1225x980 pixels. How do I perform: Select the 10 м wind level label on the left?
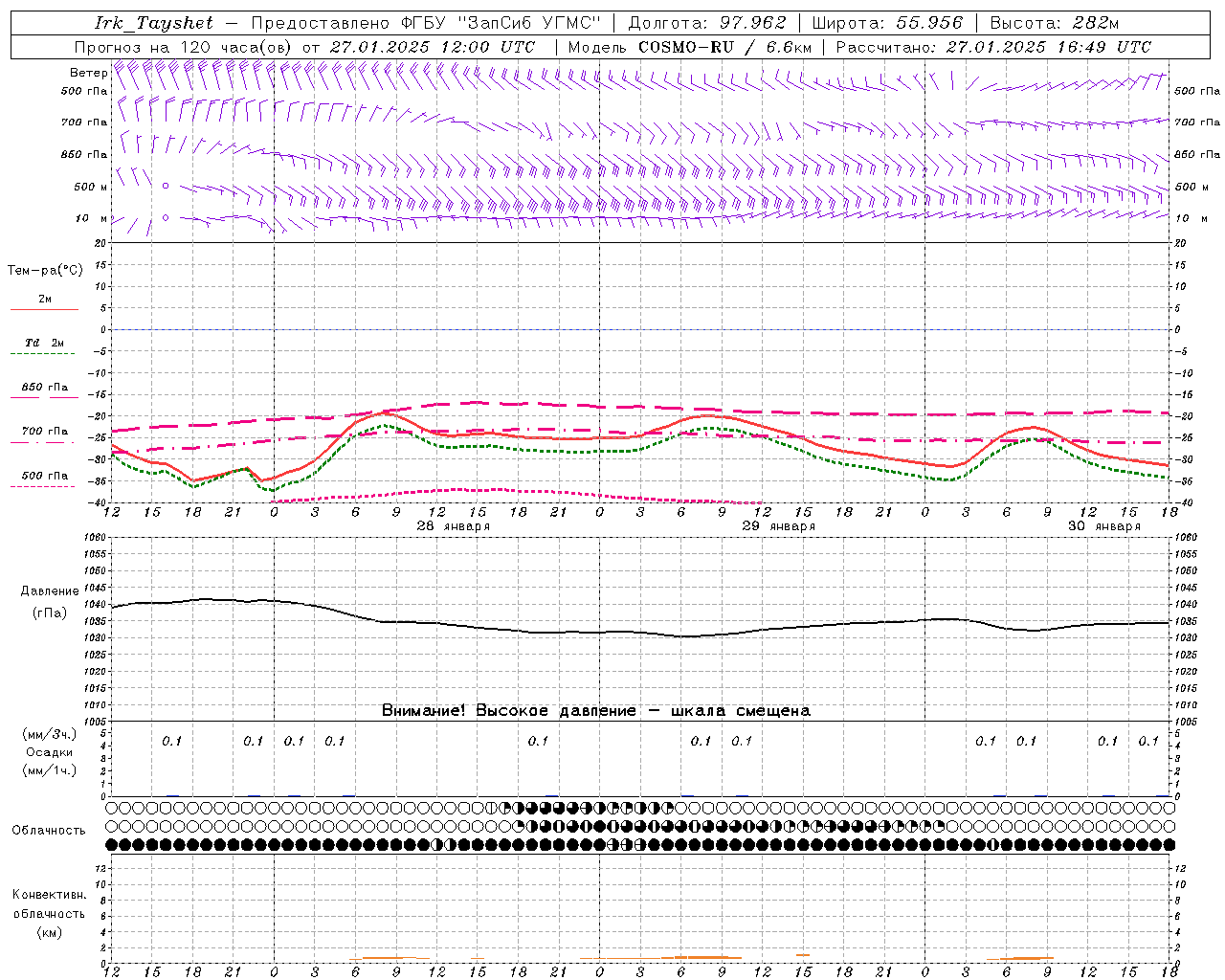92,218
